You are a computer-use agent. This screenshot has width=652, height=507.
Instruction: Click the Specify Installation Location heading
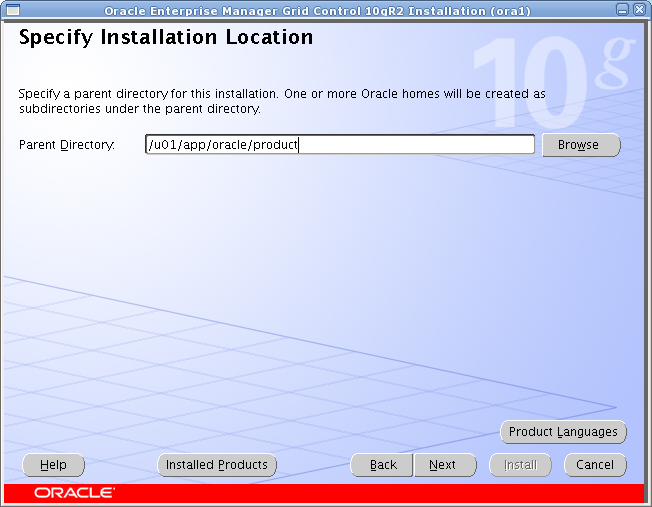point(166,38)
